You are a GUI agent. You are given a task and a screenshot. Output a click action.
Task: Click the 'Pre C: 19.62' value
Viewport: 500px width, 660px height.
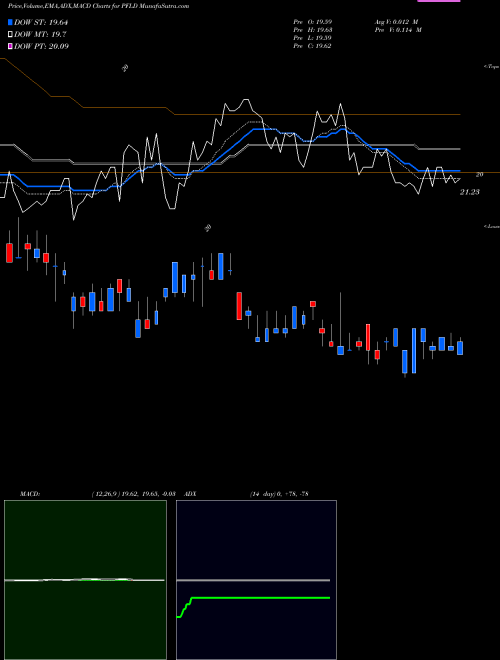pyautogui.click(x=312, y=46)
